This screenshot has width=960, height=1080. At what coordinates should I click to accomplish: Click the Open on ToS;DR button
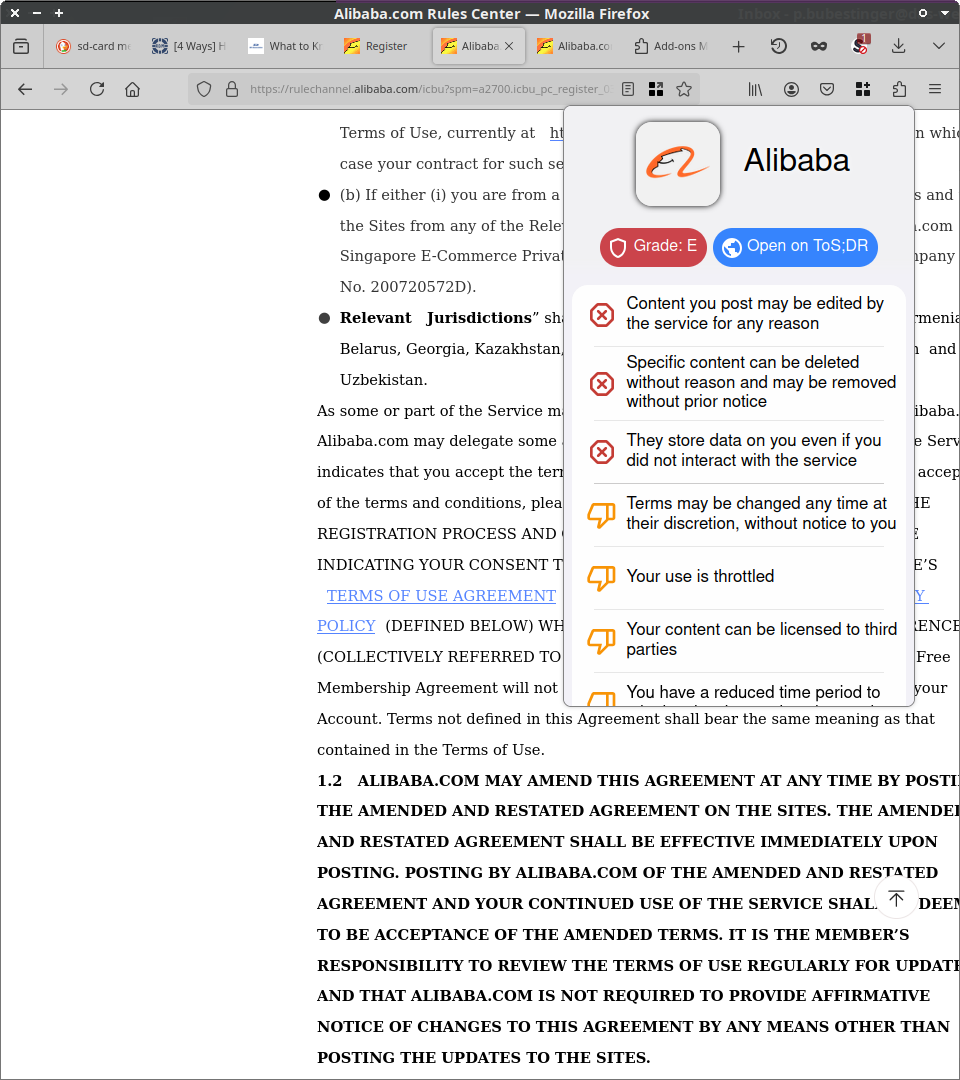pos(795,247)
